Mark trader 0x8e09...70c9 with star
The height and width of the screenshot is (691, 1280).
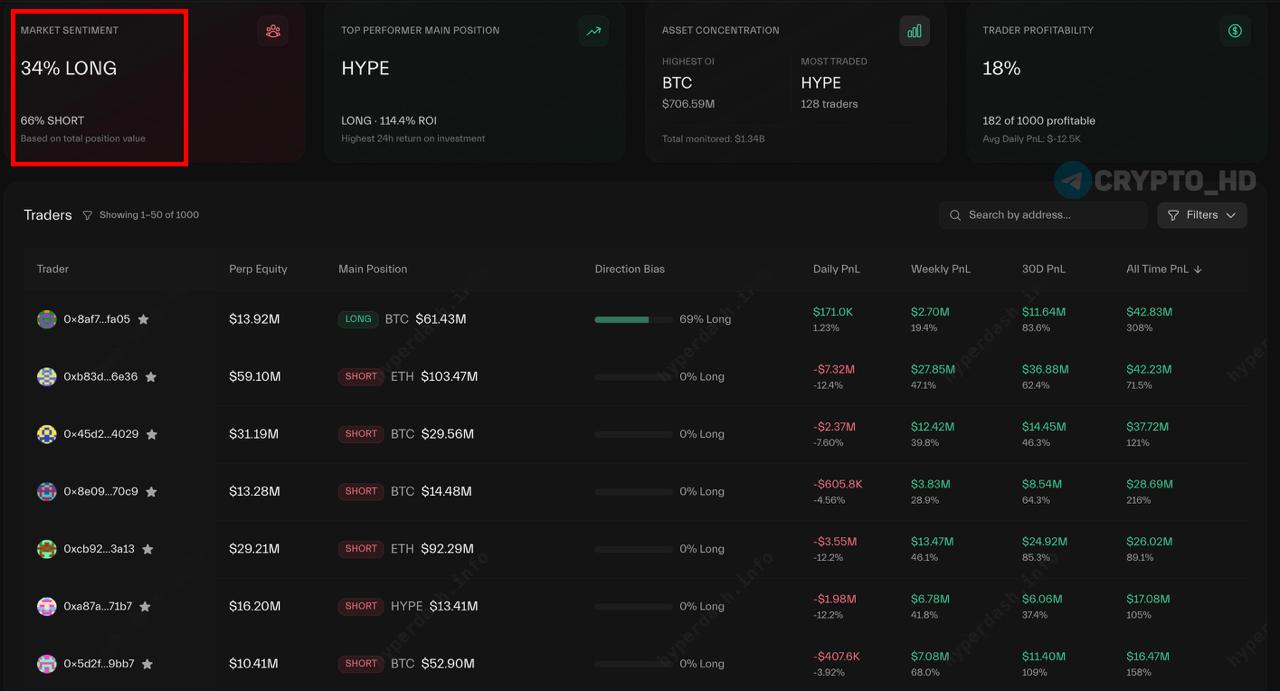point(151,492)
